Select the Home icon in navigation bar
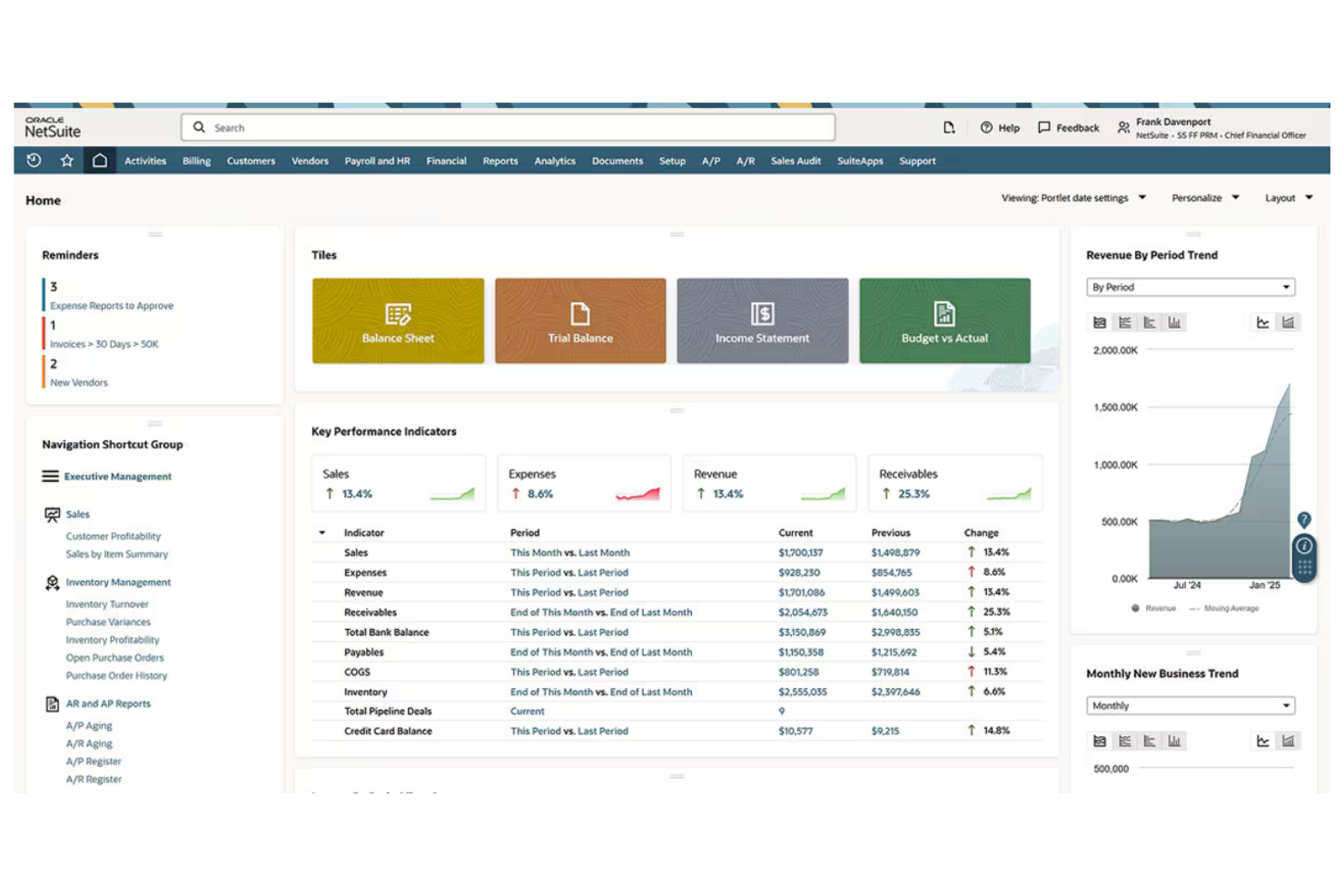1344x896 pixels. click(x=100, y=161)
